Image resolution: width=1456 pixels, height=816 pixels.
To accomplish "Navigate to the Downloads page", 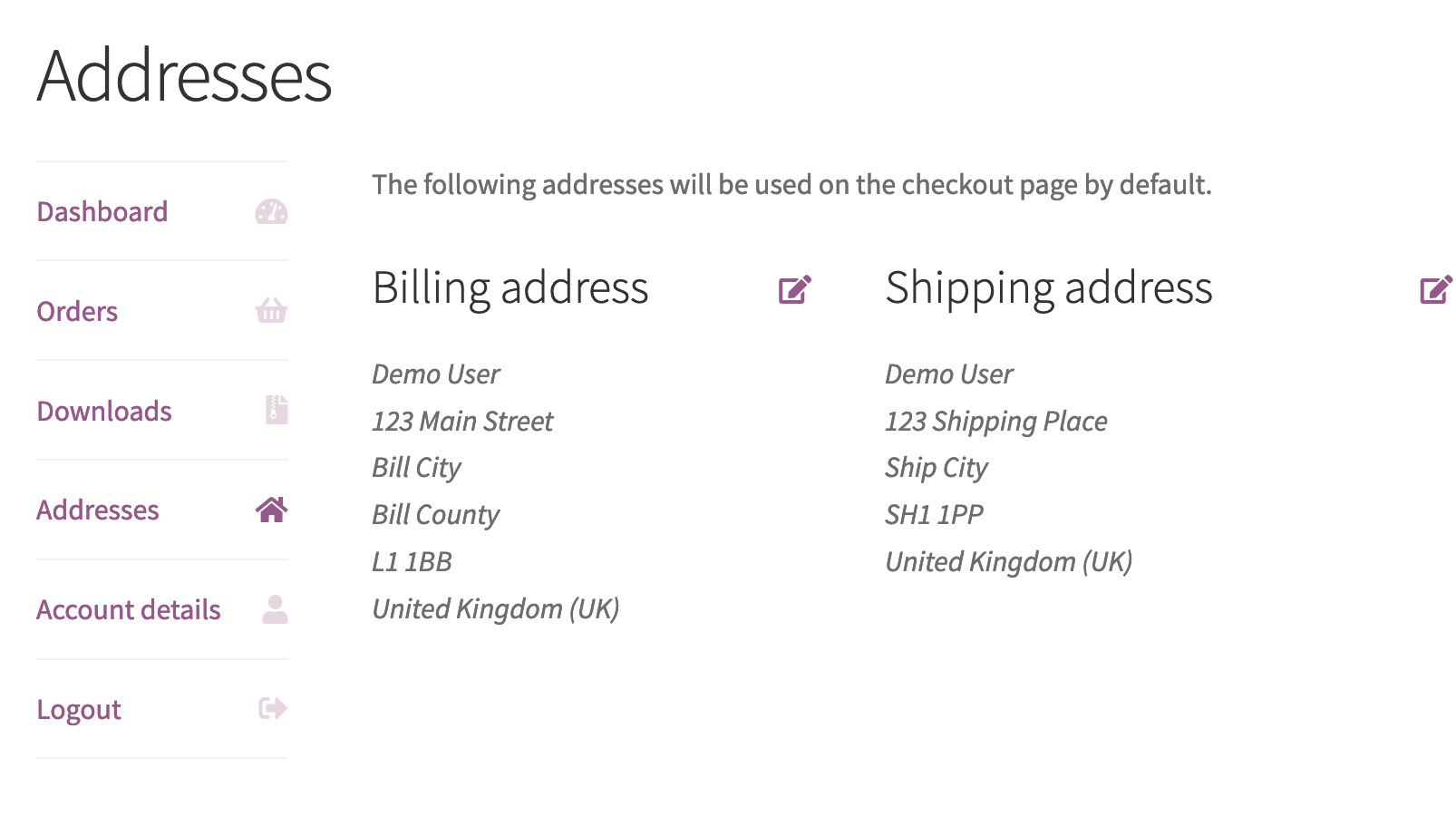I will tap(103, 410).
